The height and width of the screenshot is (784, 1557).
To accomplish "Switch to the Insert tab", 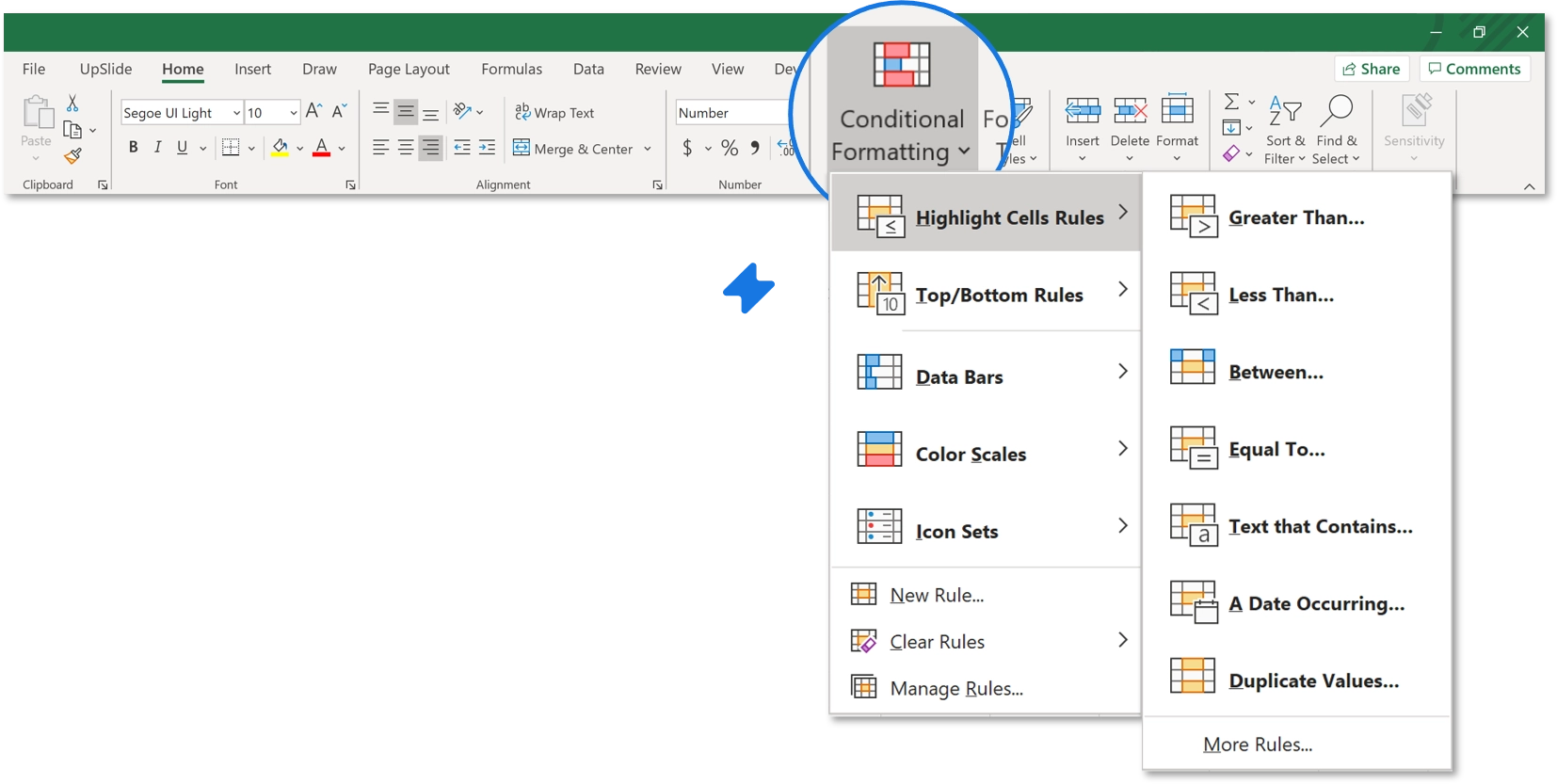I will point(252,69).
